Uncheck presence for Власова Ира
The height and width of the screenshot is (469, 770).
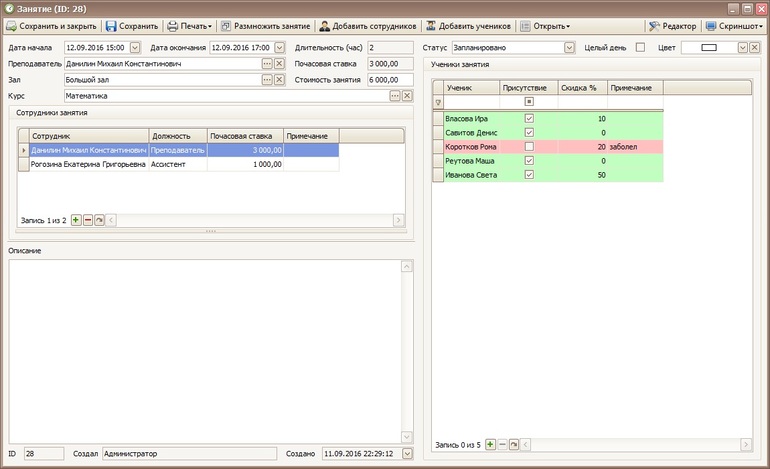pyautogui.click(x=529, y=118)
